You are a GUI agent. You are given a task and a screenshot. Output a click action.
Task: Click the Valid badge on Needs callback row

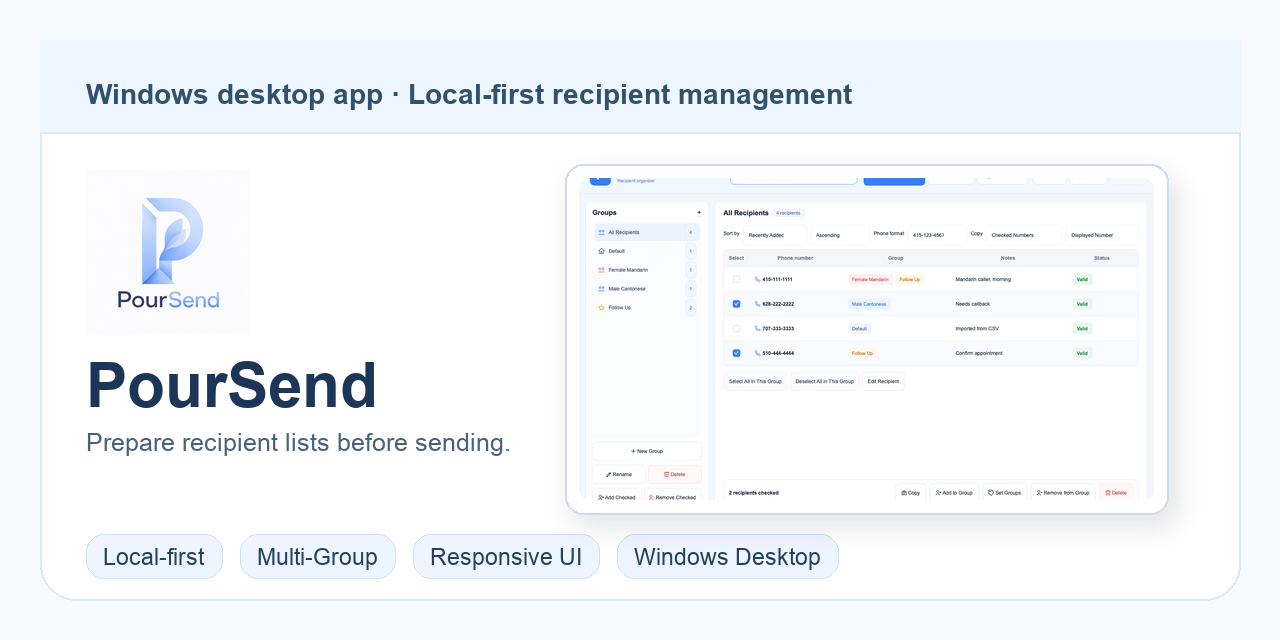pos(1082,304)
